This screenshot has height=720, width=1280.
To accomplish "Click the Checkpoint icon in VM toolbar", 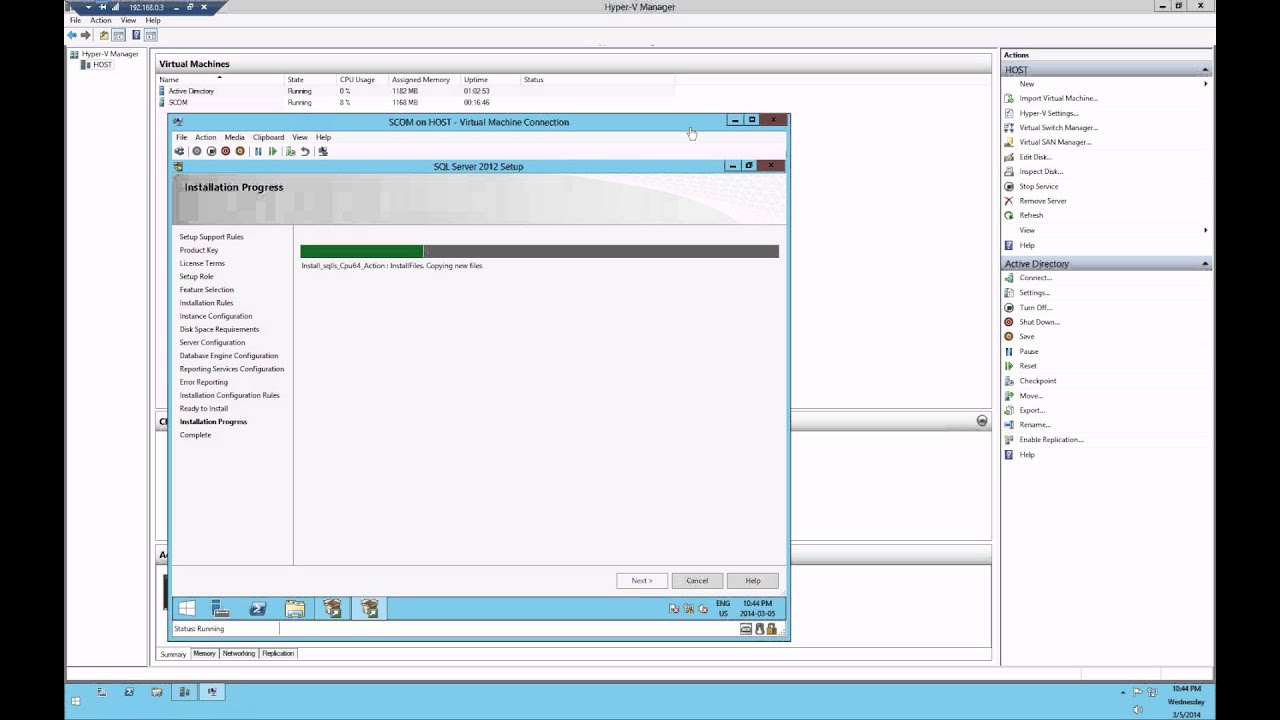I will coord(291,151).
